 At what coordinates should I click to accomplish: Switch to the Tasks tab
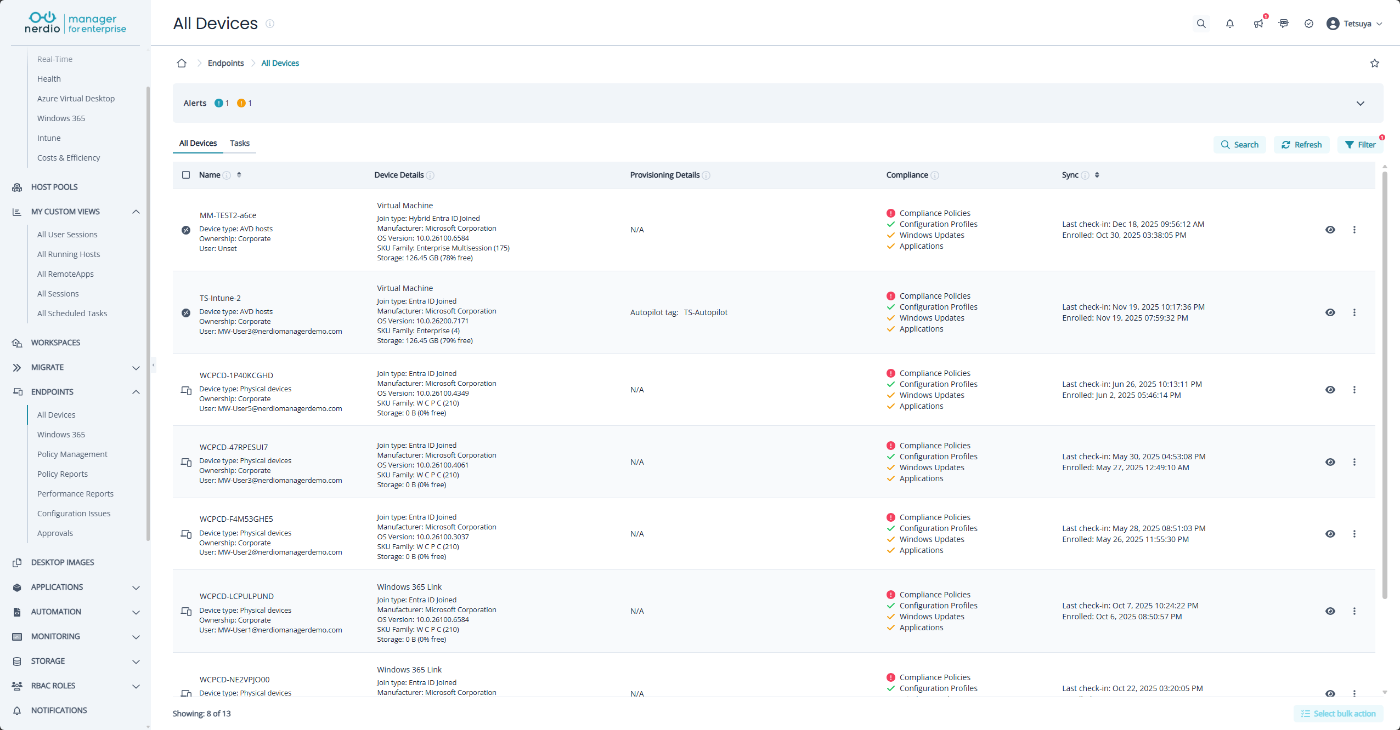(x=240, y=144)
